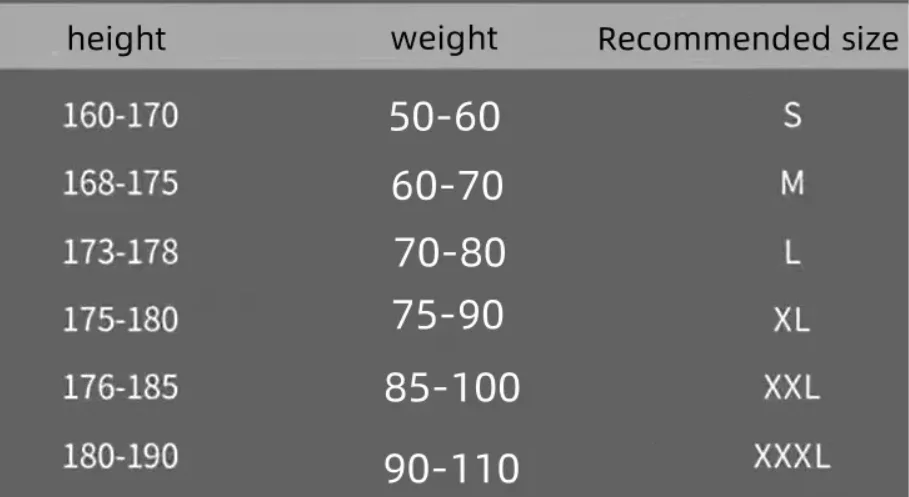909x497 pixels.
Task: Click the 75-90 weight value
Action: pyautogui.click(x=448, y=315)
